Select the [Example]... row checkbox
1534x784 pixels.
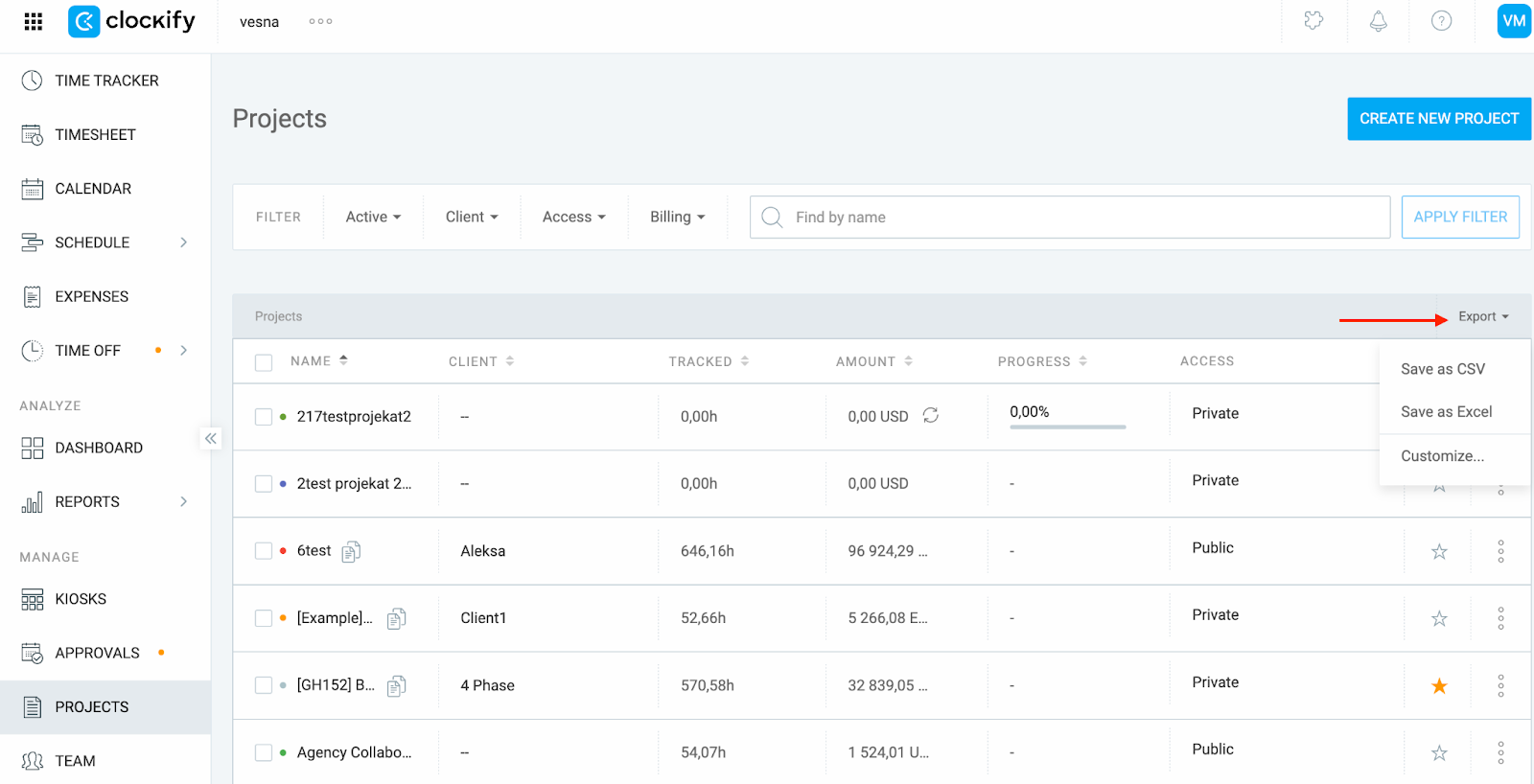coord(264,618)
